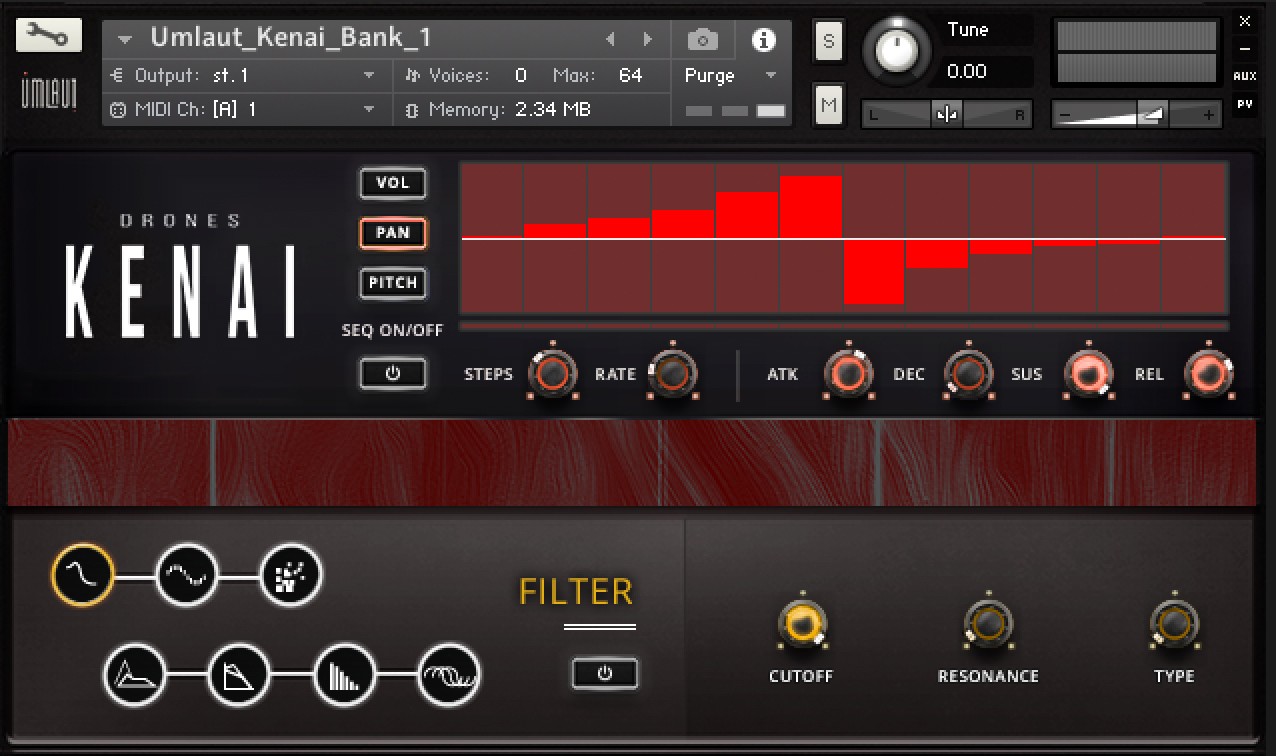Switch sequencer to VOL mode
Viewport: 1276px width, 756px height.
coord(393,183)
